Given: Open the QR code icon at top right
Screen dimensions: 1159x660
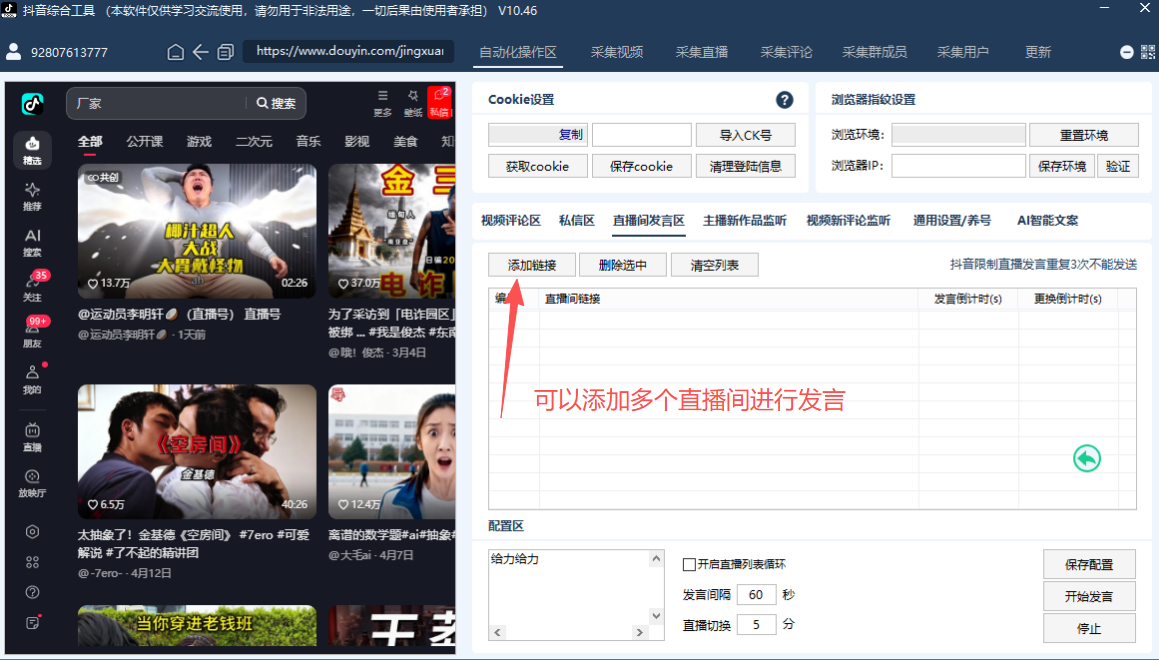Looking at the screenshot, I should click(x=1148, y=52).
